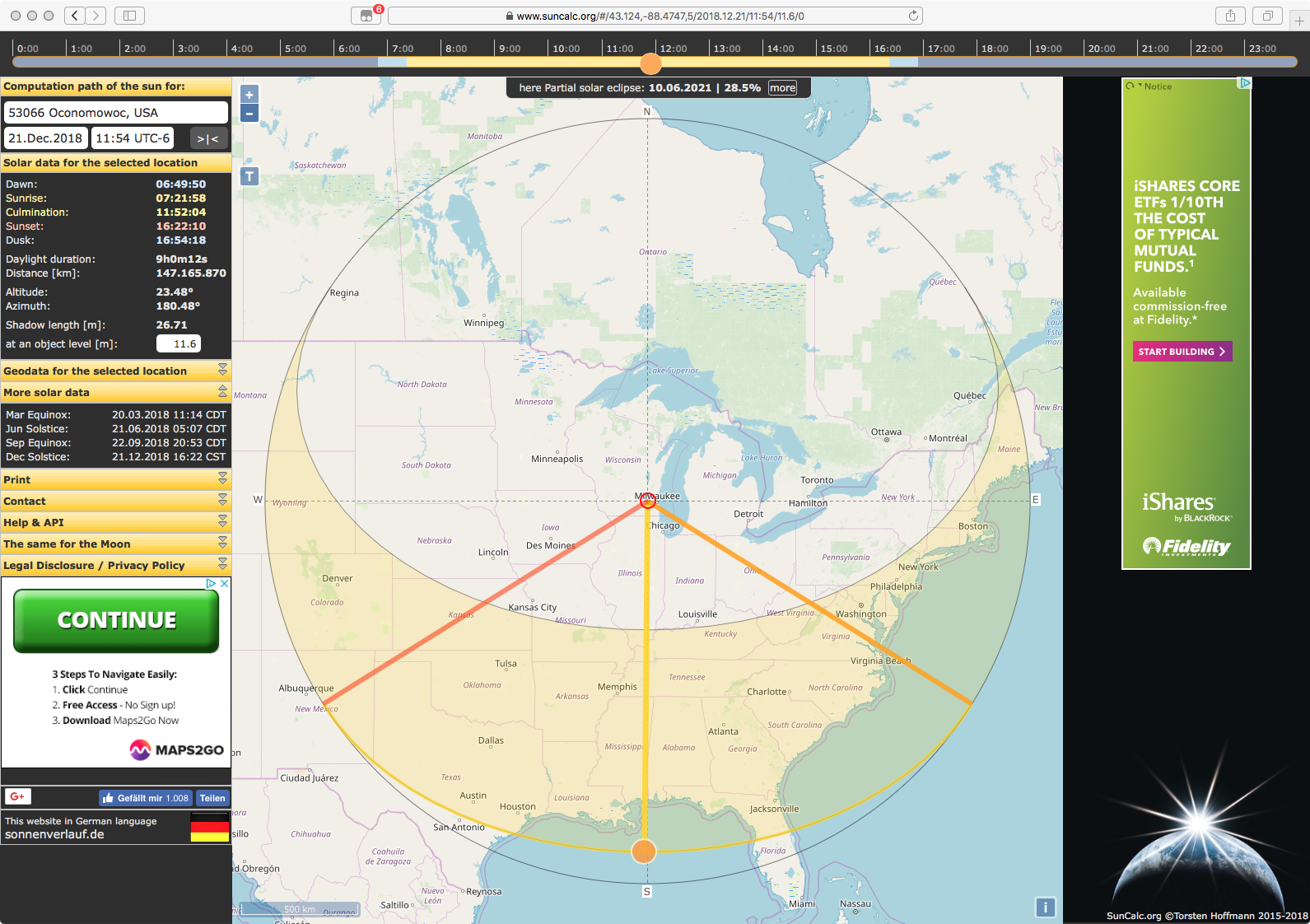
Task: Click the >|< reset time button
Action: pyautogui.click(x=208, y=138)
